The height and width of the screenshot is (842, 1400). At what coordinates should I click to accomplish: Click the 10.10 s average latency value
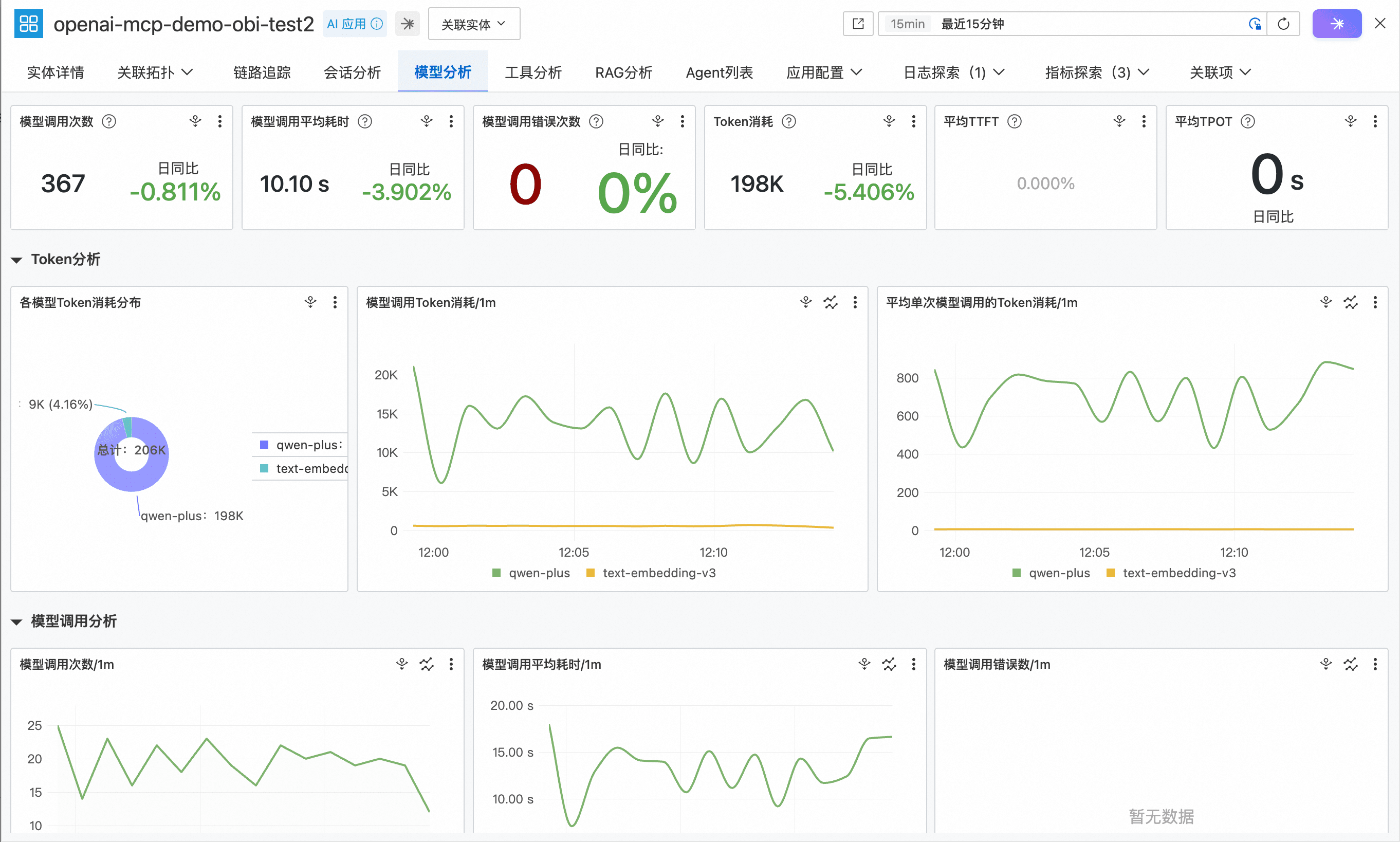[294, 184]
